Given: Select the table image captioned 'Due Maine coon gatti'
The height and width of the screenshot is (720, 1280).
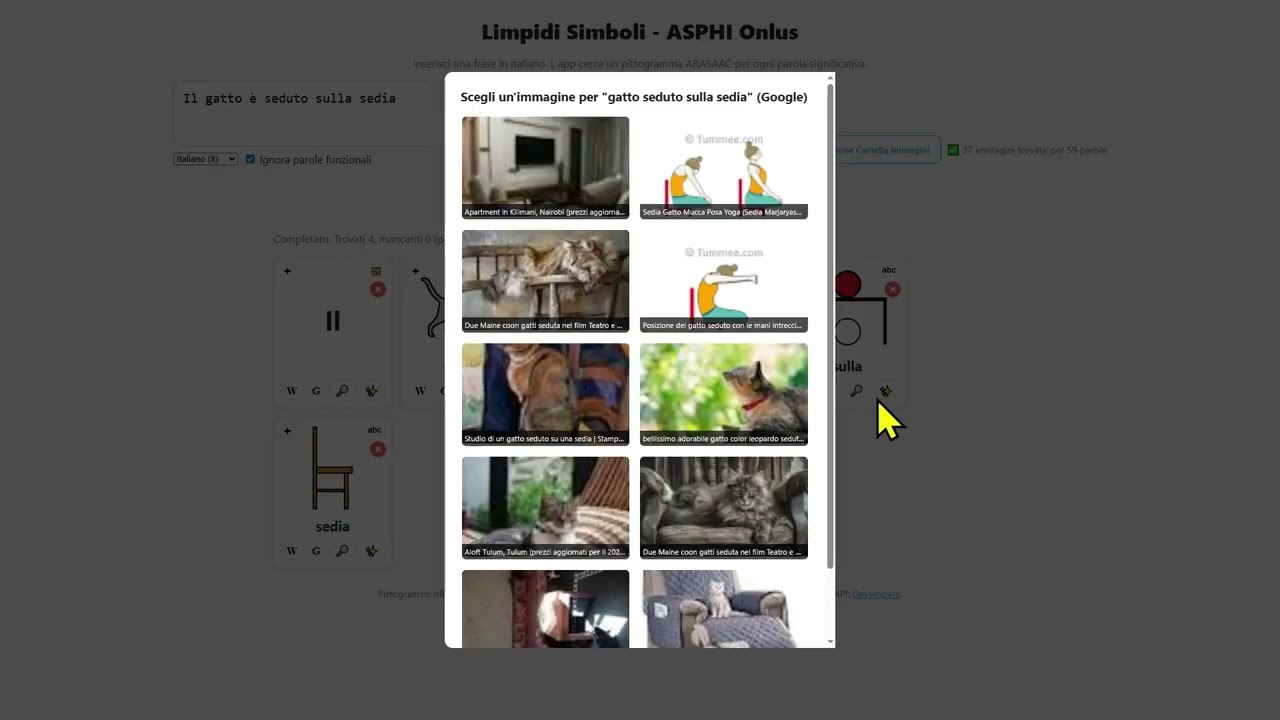Looking at the screenshot, I should coord(546,281).
